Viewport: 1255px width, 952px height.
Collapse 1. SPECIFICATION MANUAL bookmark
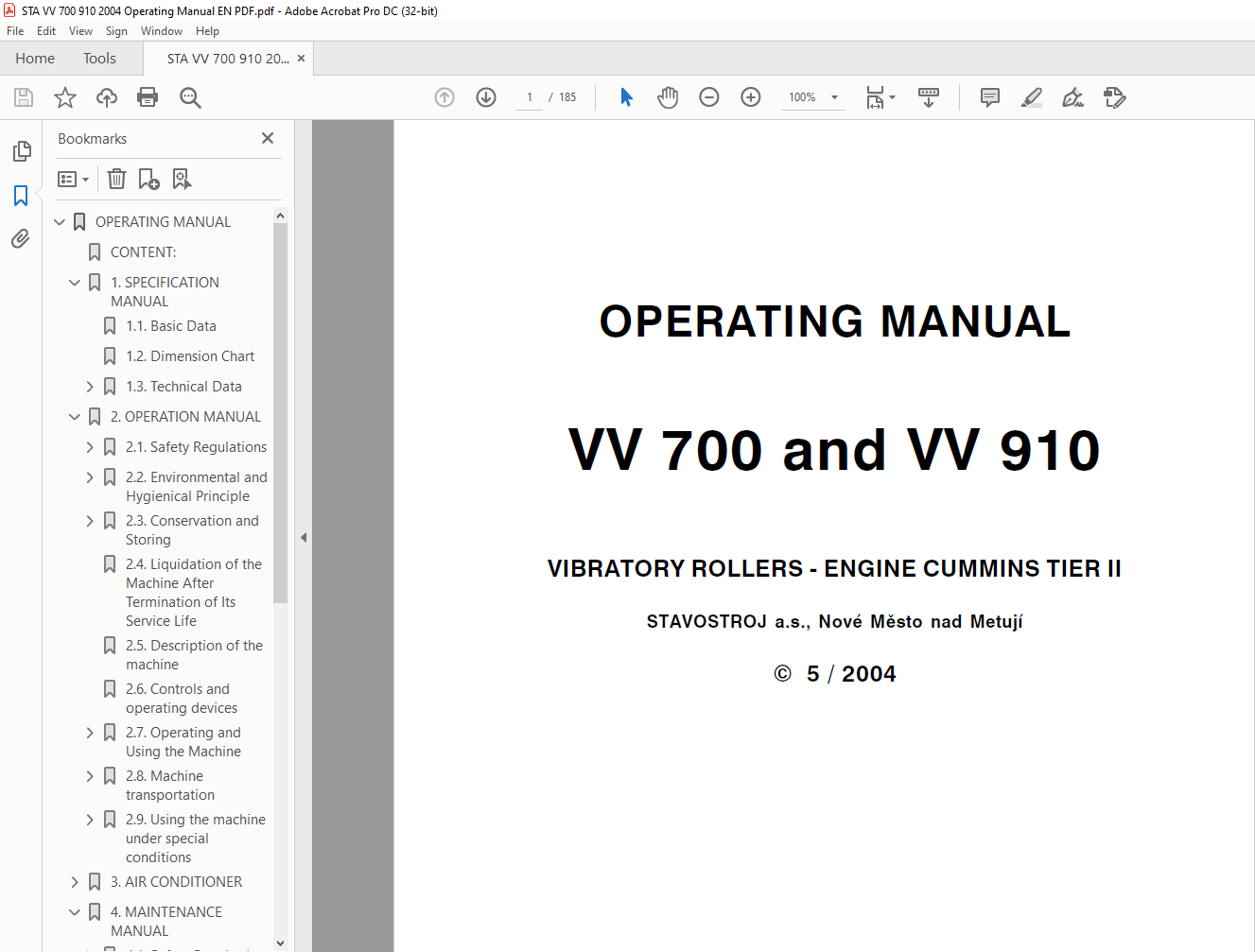[x=75, y=283]
